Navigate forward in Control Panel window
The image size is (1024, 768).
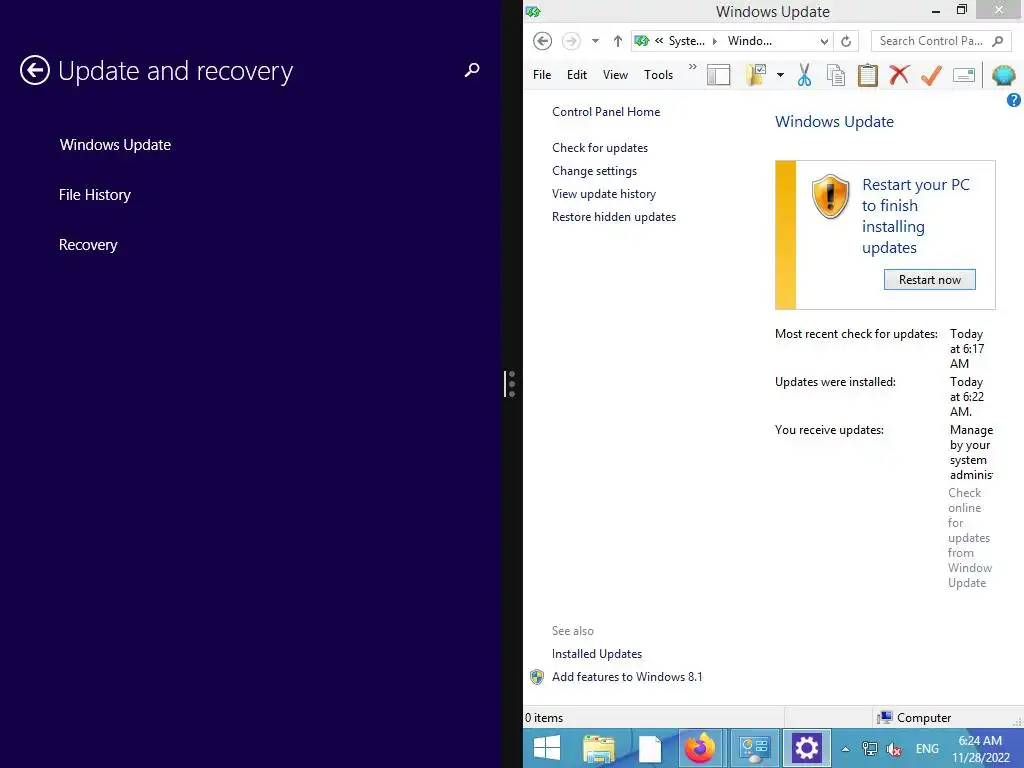coord(571,40)
